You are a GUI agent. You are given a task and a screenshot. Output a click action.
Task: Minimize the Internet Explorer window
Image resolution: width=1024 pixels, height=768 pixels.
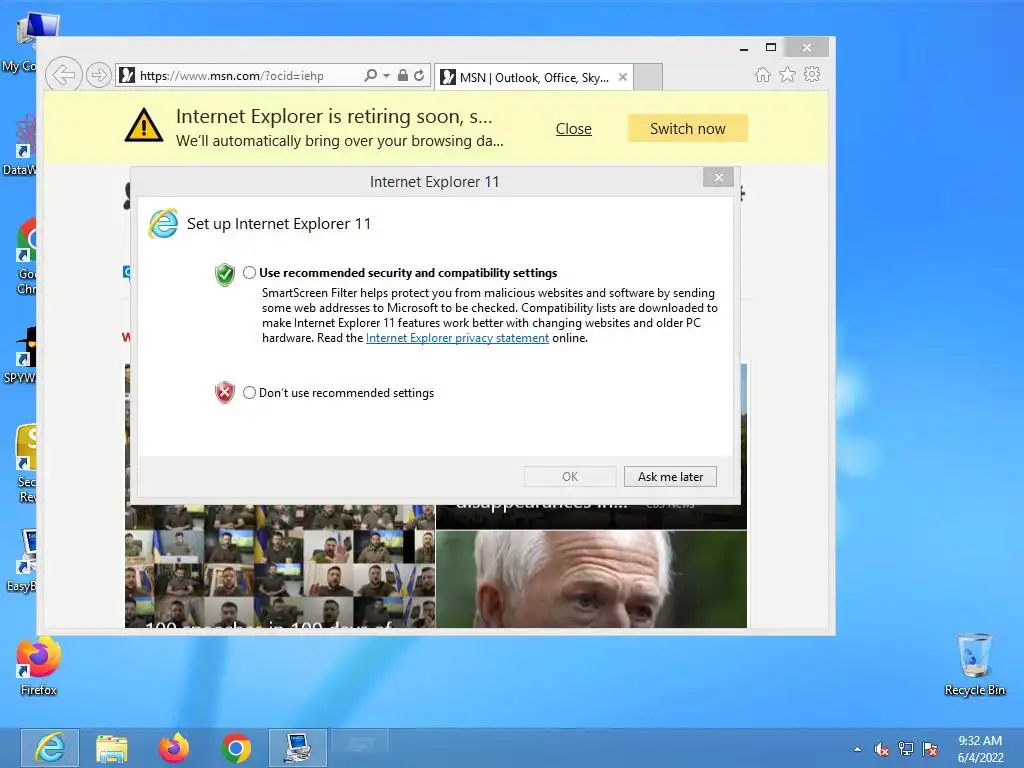coord(744,48)
